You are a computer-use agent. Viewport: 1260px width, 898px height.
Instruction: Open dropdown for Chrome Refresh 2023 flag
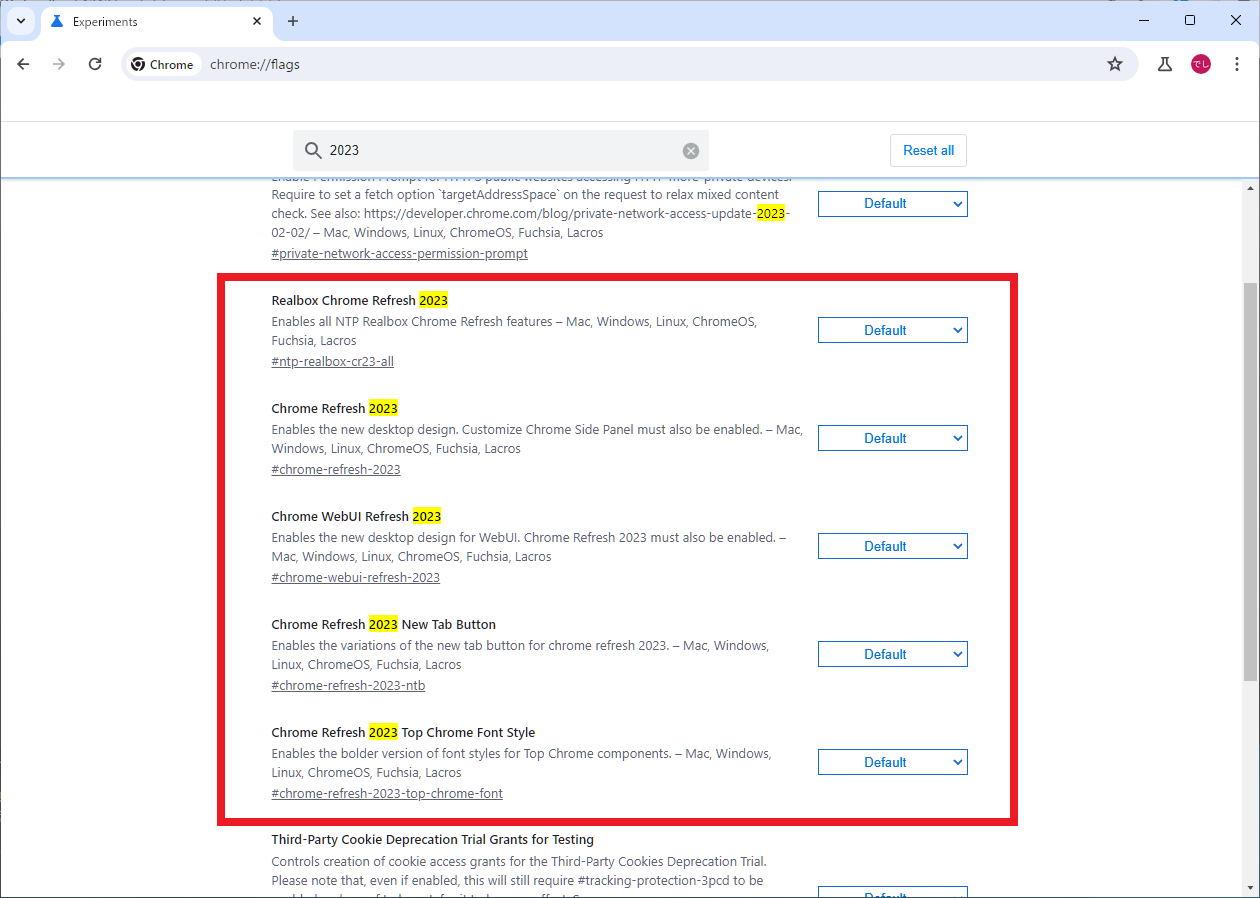(893, 438)
